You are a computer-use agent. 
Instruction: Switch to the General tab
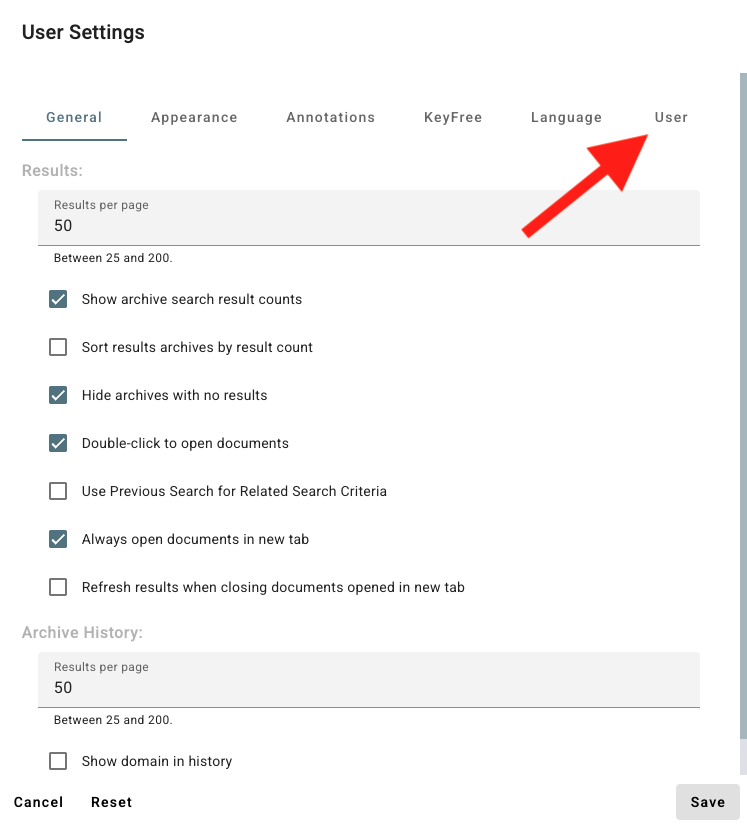[x=74, y=117]
